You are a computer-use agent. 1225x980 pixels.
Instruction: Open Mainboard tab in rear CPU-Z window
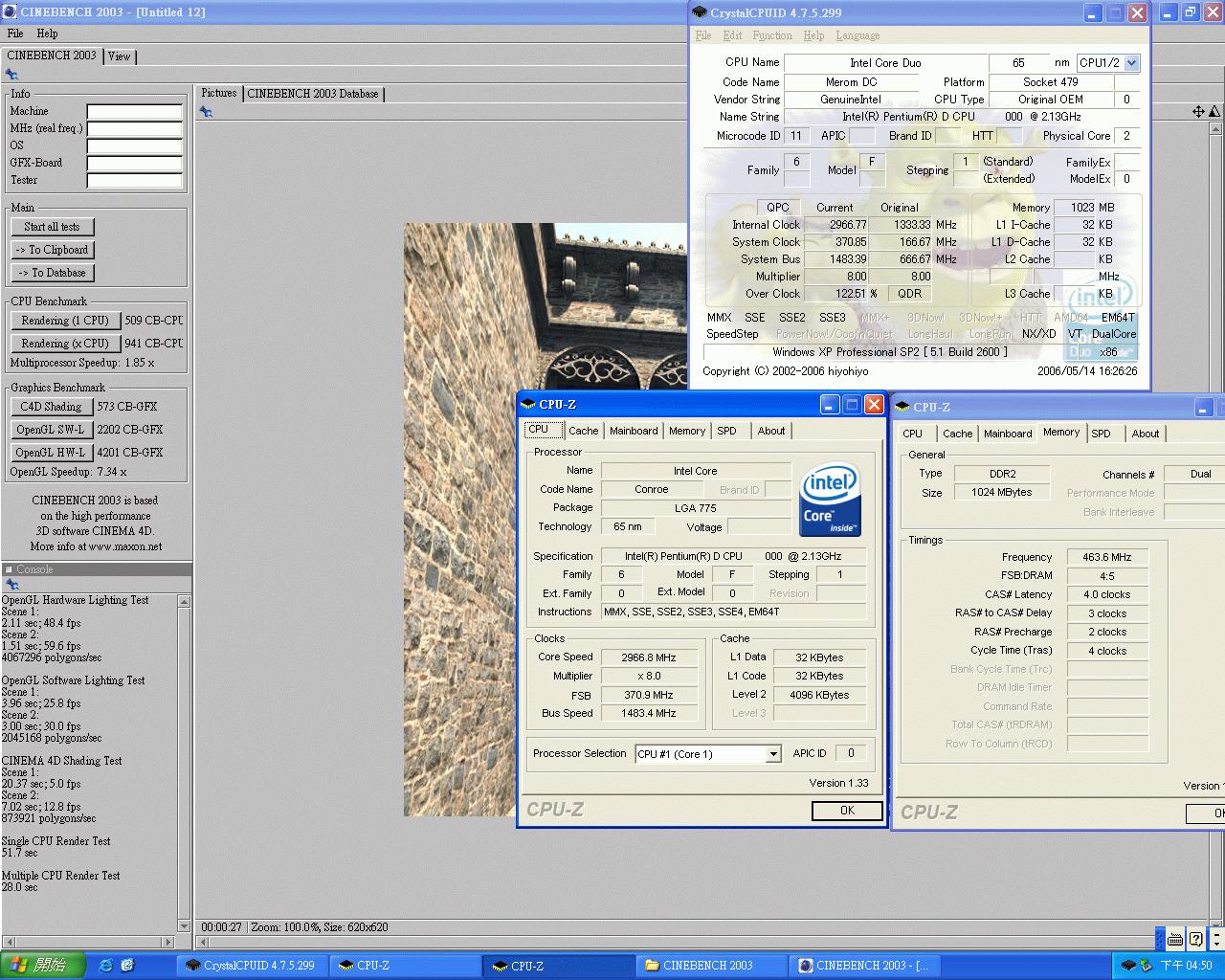pyautogui.click(x=1008, y=434)
